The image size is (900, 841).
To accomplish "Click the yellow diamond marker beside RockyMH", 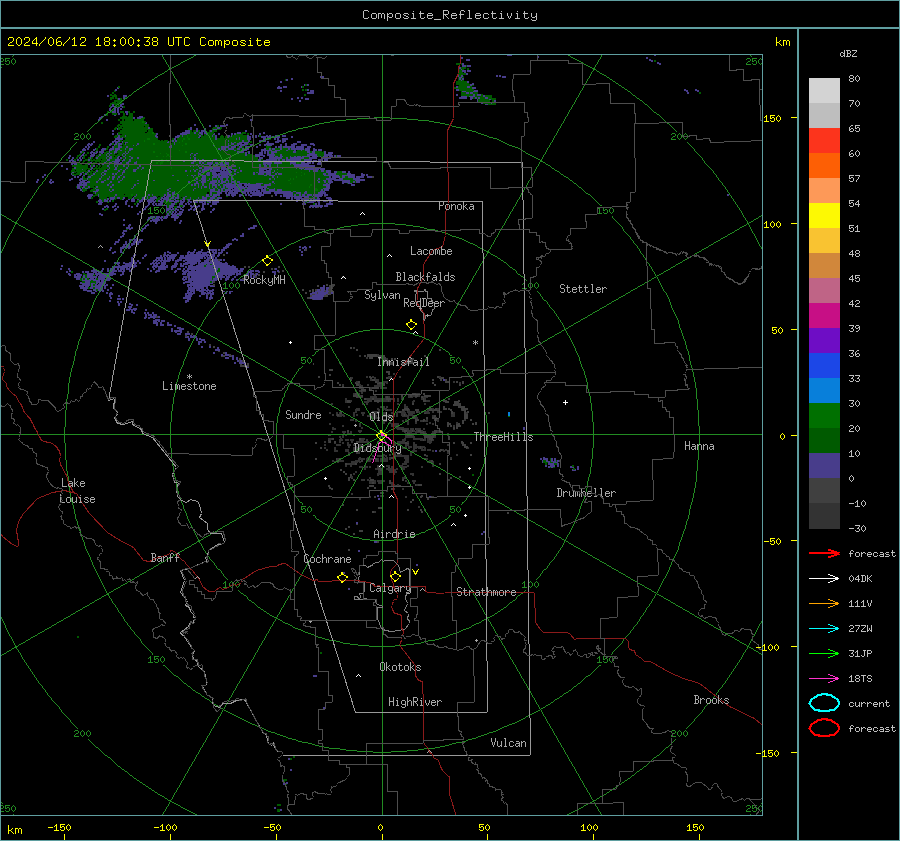I will pos(267,261).
